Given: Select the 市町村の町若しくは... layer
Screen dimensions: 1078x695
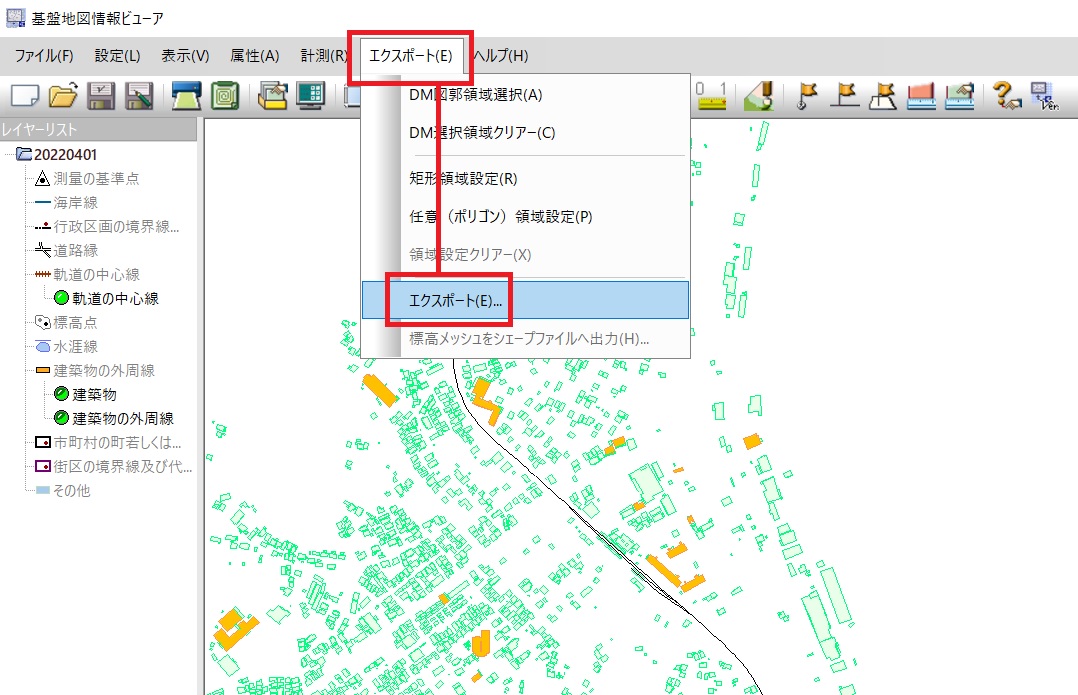Looking at the screenshot, I should [x=118, y=443].
